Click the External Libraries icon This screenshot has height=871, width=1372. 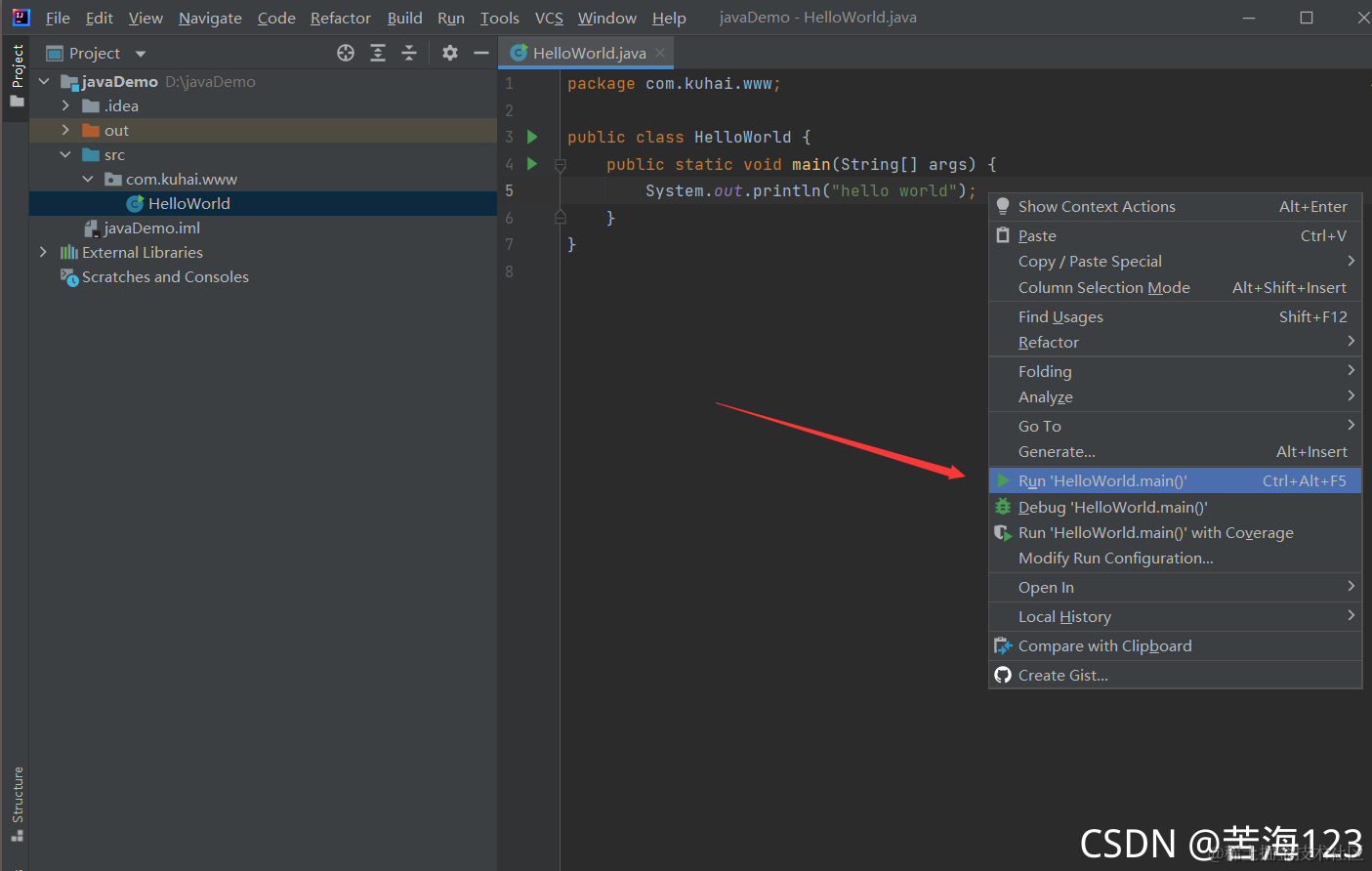(x=69, y=252)
